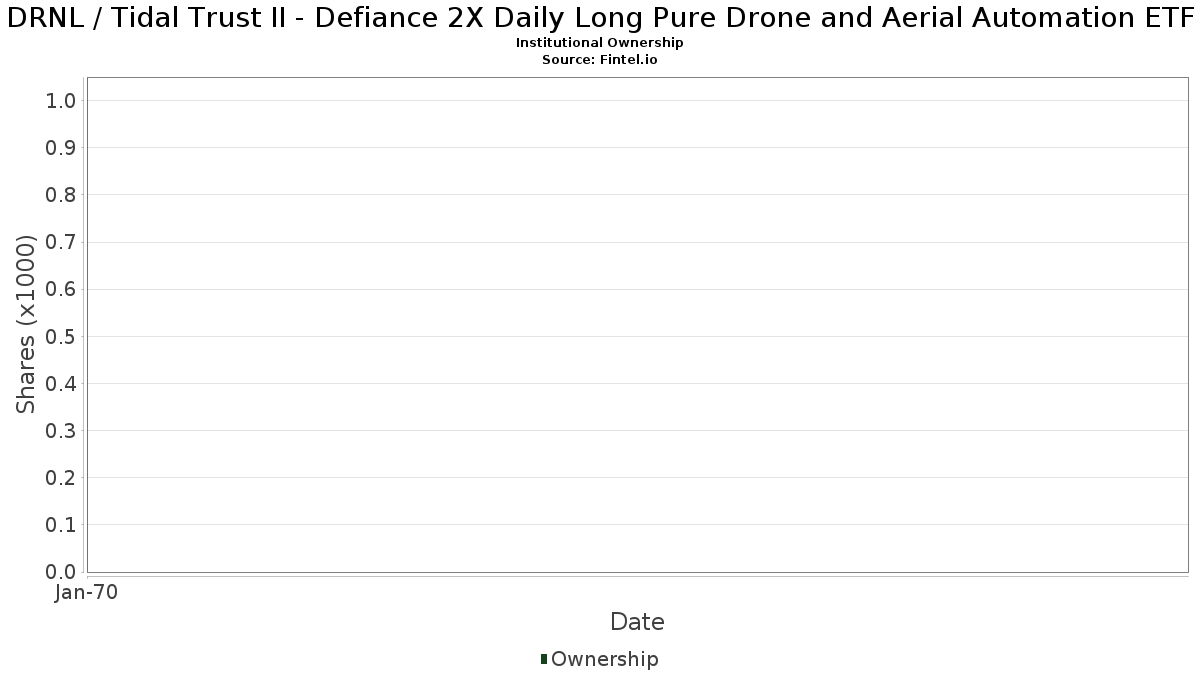Click the 0.3 y-axis tick label
This screenshot has width=1200, height=675.
(62, 431)
